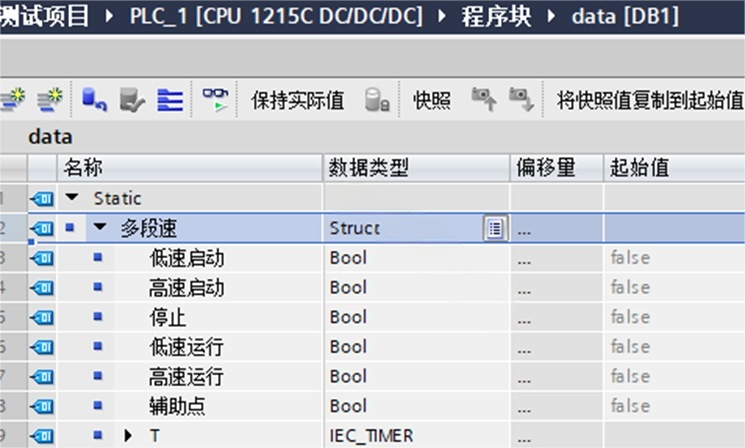Click Bool type of 停止
Viewport: 745px width, 448px height.
[417, 317]
